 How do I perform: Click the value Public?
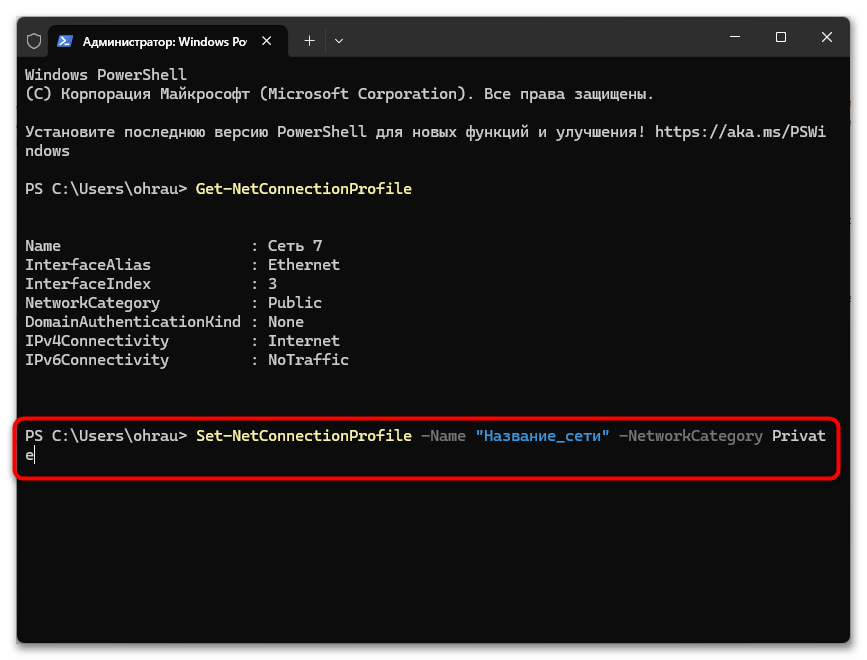295,302
